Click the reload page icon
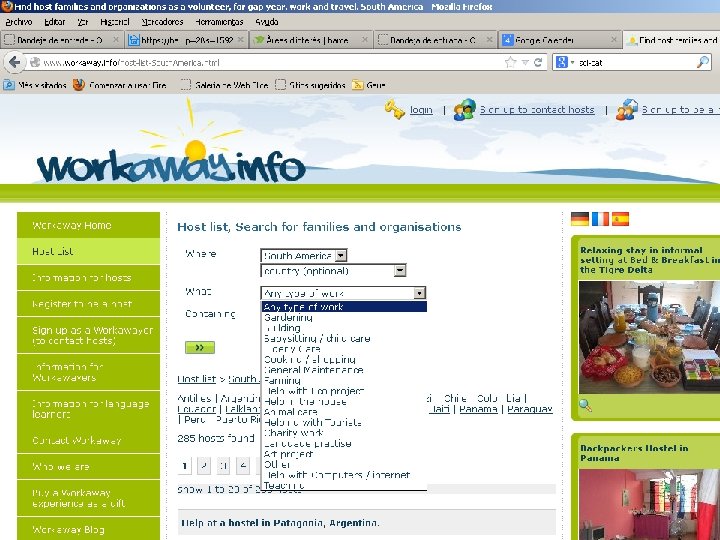This screenshot has width=720, height=540. click(x=539, y=62)
